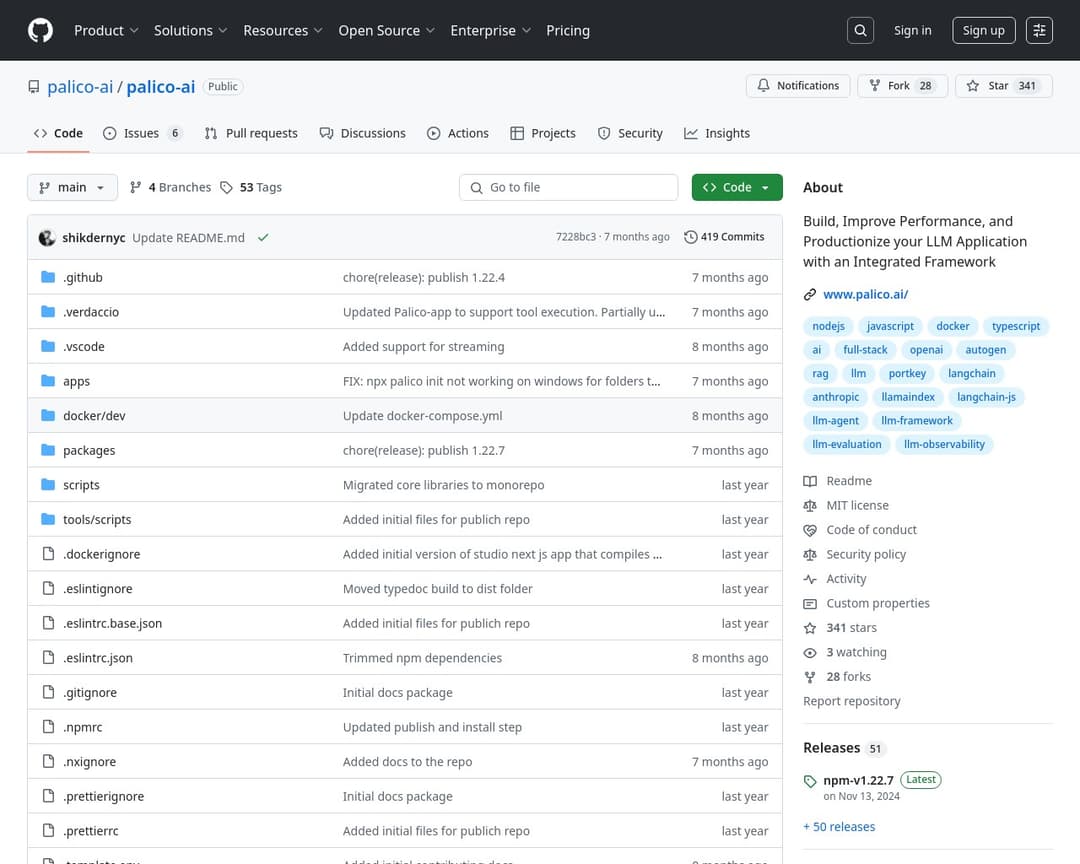Open shikdernyc avatar next to latest commit
1080x864 pixels.
click(x=47, y=238)
